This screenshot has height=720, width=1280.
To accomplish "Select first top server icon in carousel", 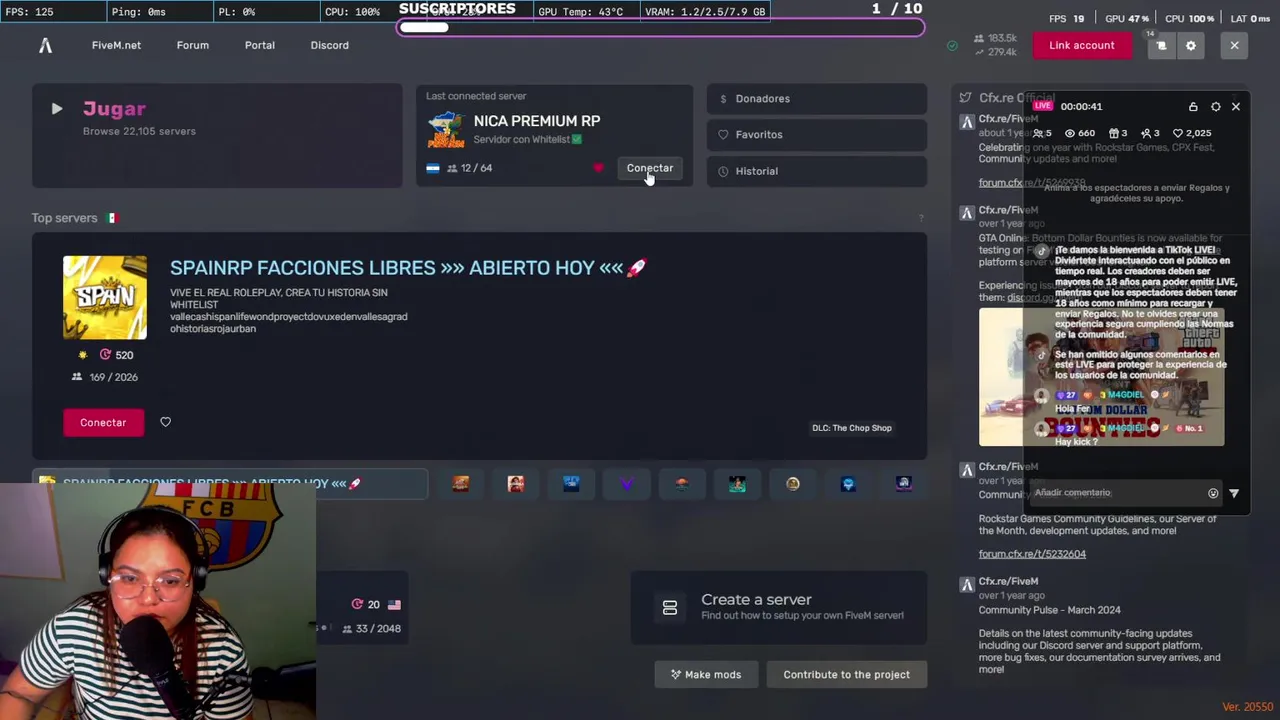I will [x=461, y=484].
